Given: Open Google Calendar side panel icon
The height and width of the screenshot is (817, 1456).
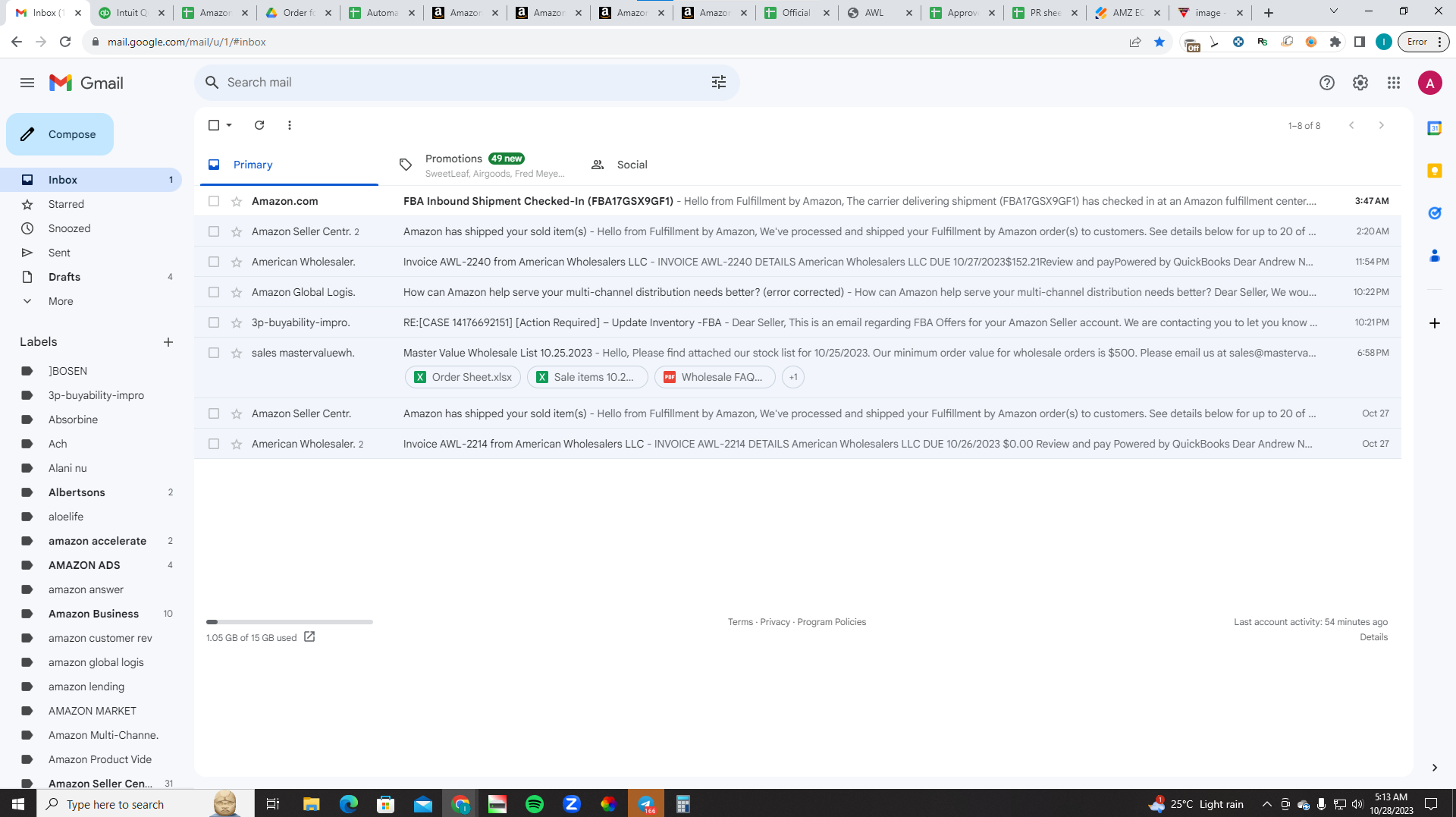Looking at the screenshot, I should pos(1434,128).
